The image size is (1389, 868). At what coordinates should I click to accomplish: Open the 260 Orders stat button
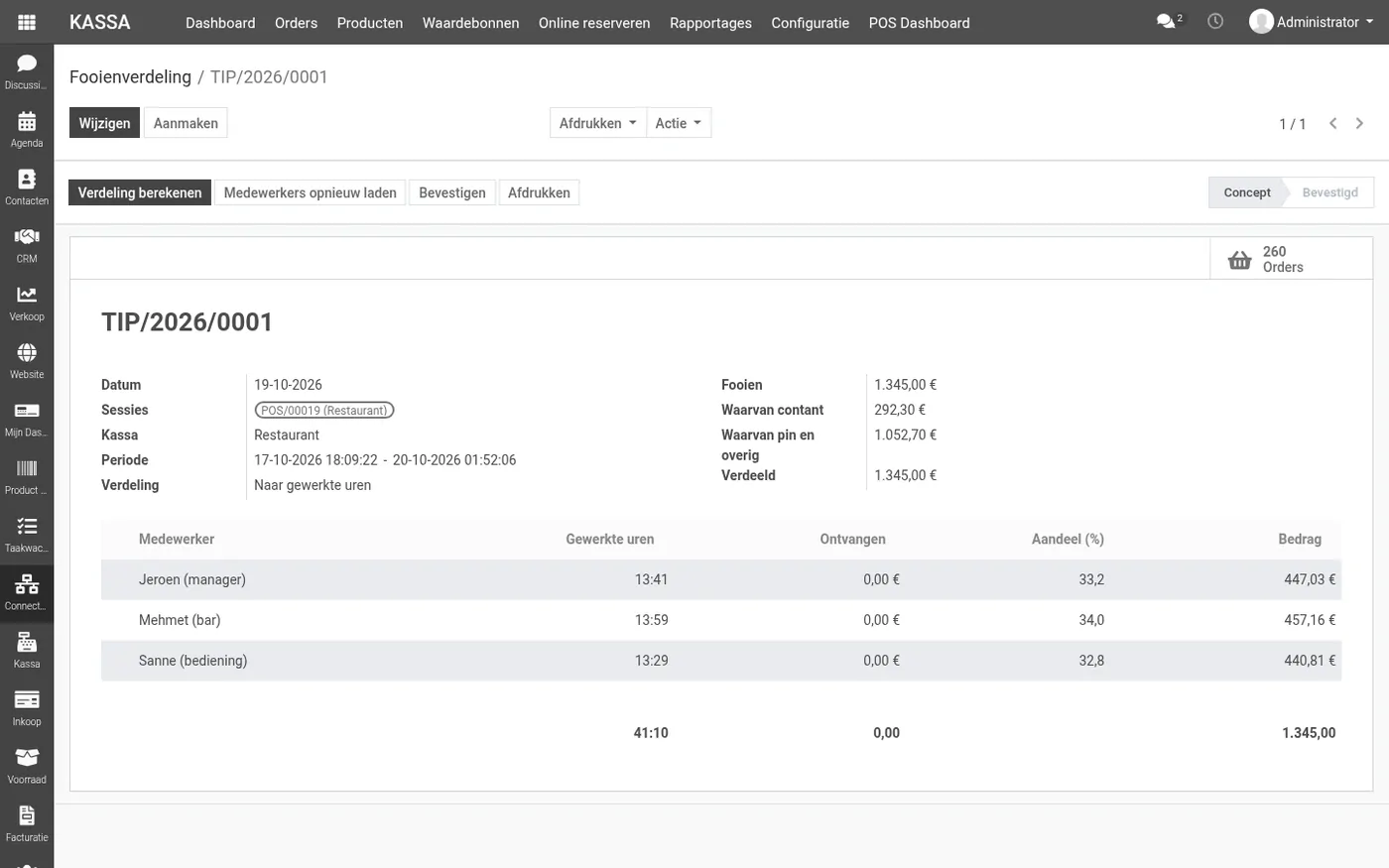[x=1291, y=259]
